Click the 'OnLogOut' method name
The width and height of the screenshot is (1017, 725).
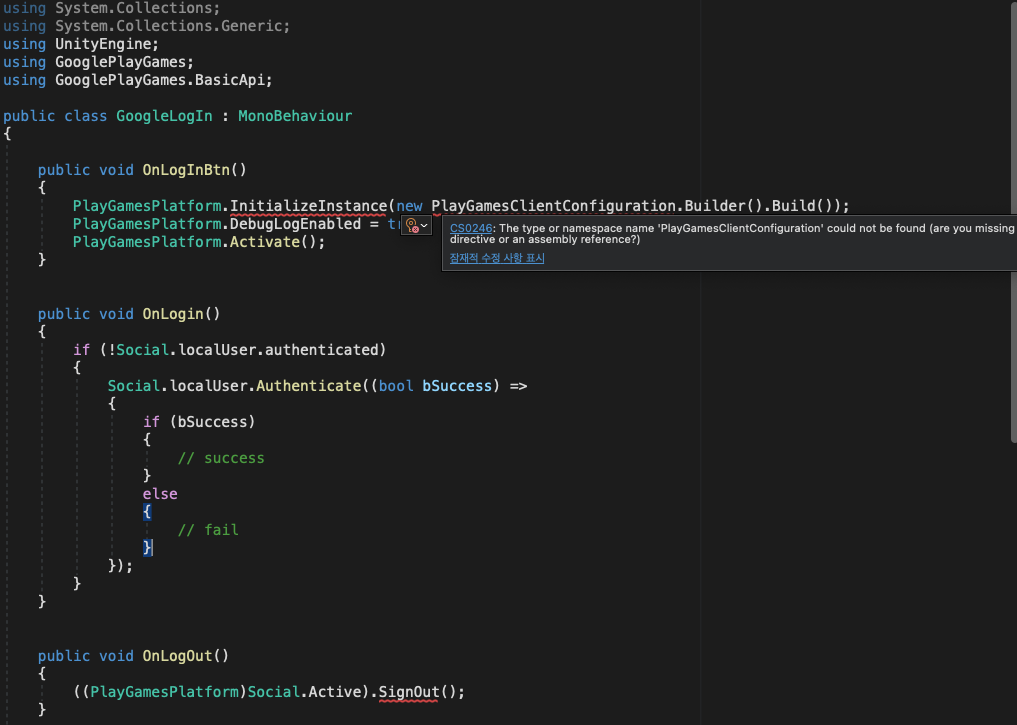[x=177, y=656]
